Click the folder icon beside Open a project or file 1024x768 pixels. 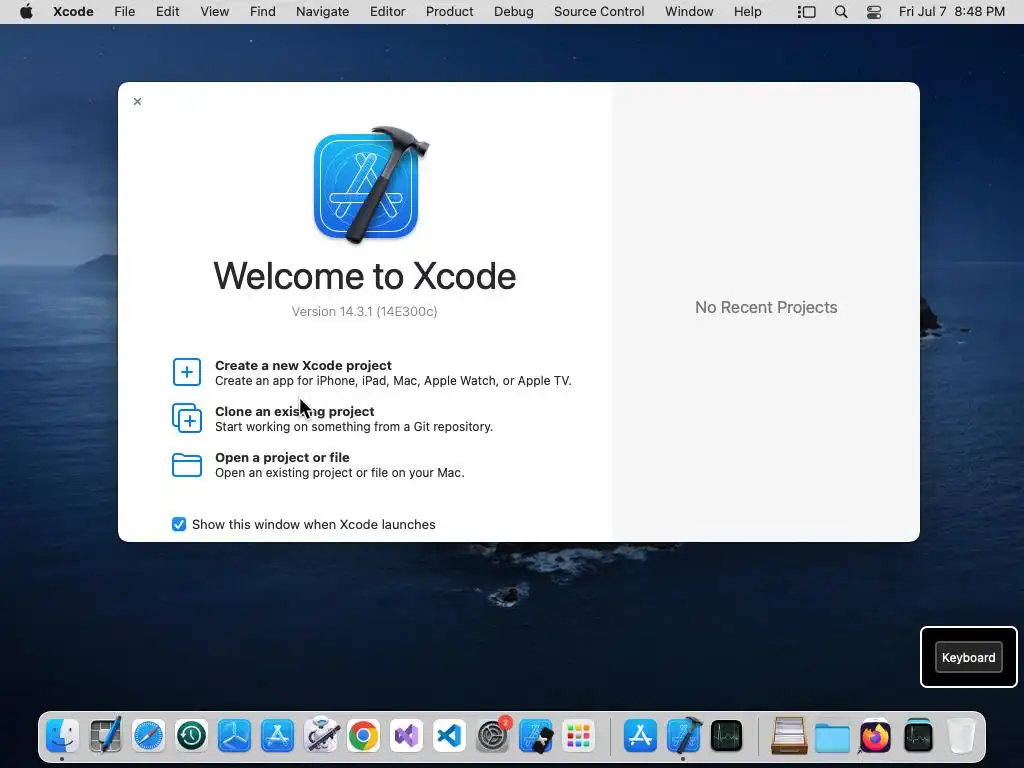pyautogui.click(x=187, y=465)
